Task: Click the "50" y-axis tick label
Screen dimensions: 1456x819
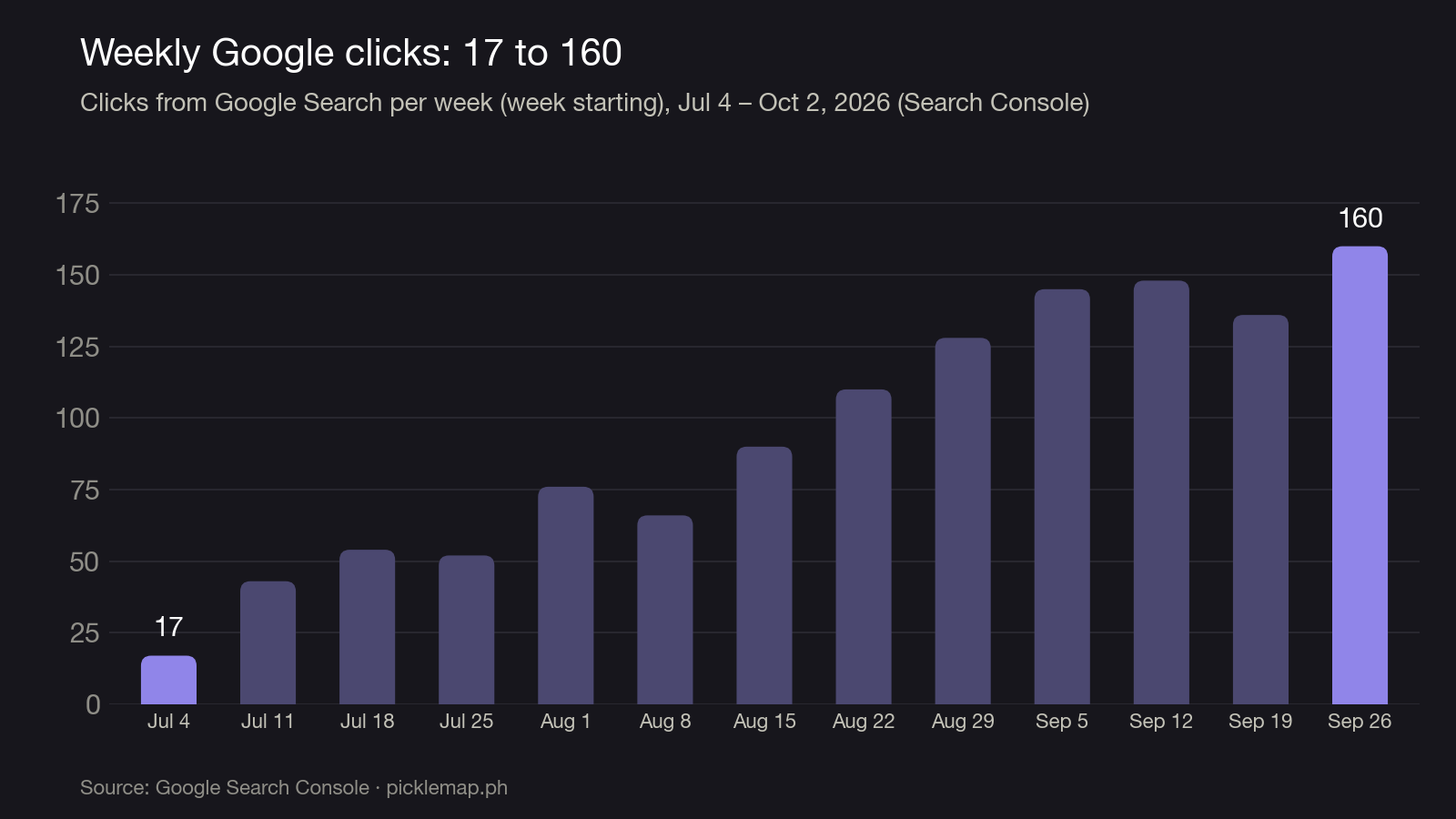Action: 85,561
